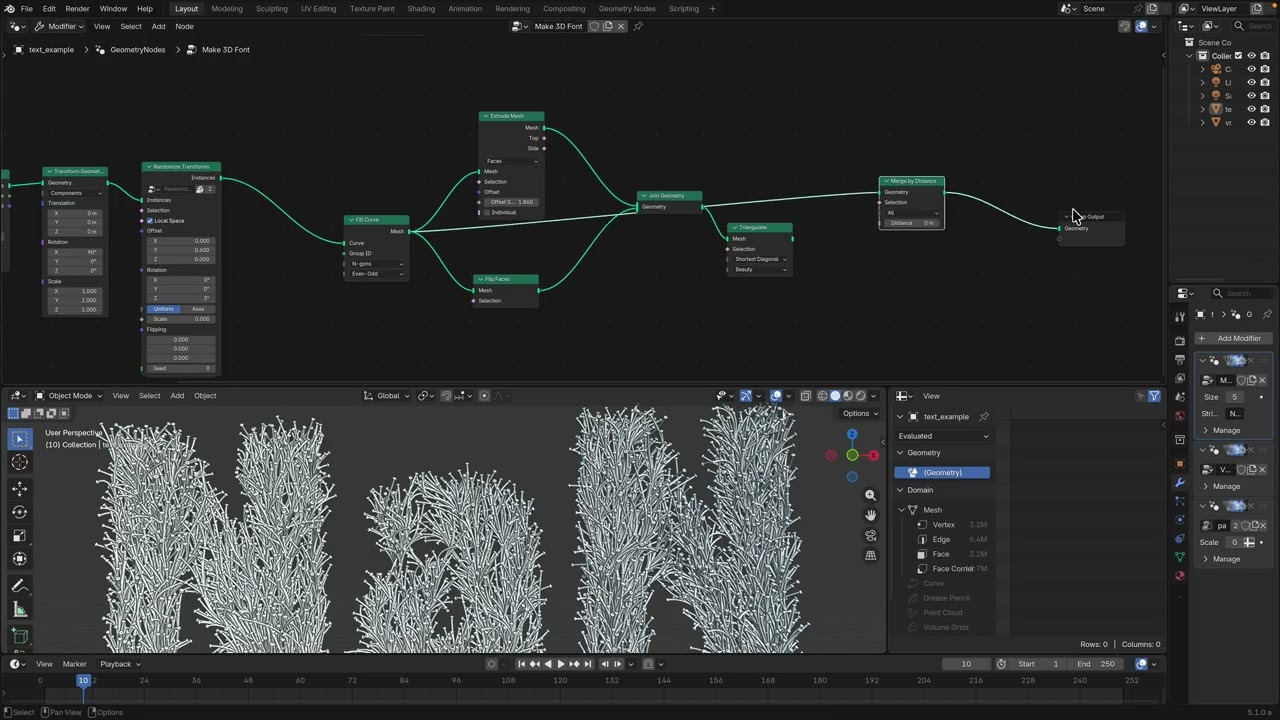Viewport: 1280px width, 720px height.
Task: Click the Add Modifier button
Action: 1233,338
